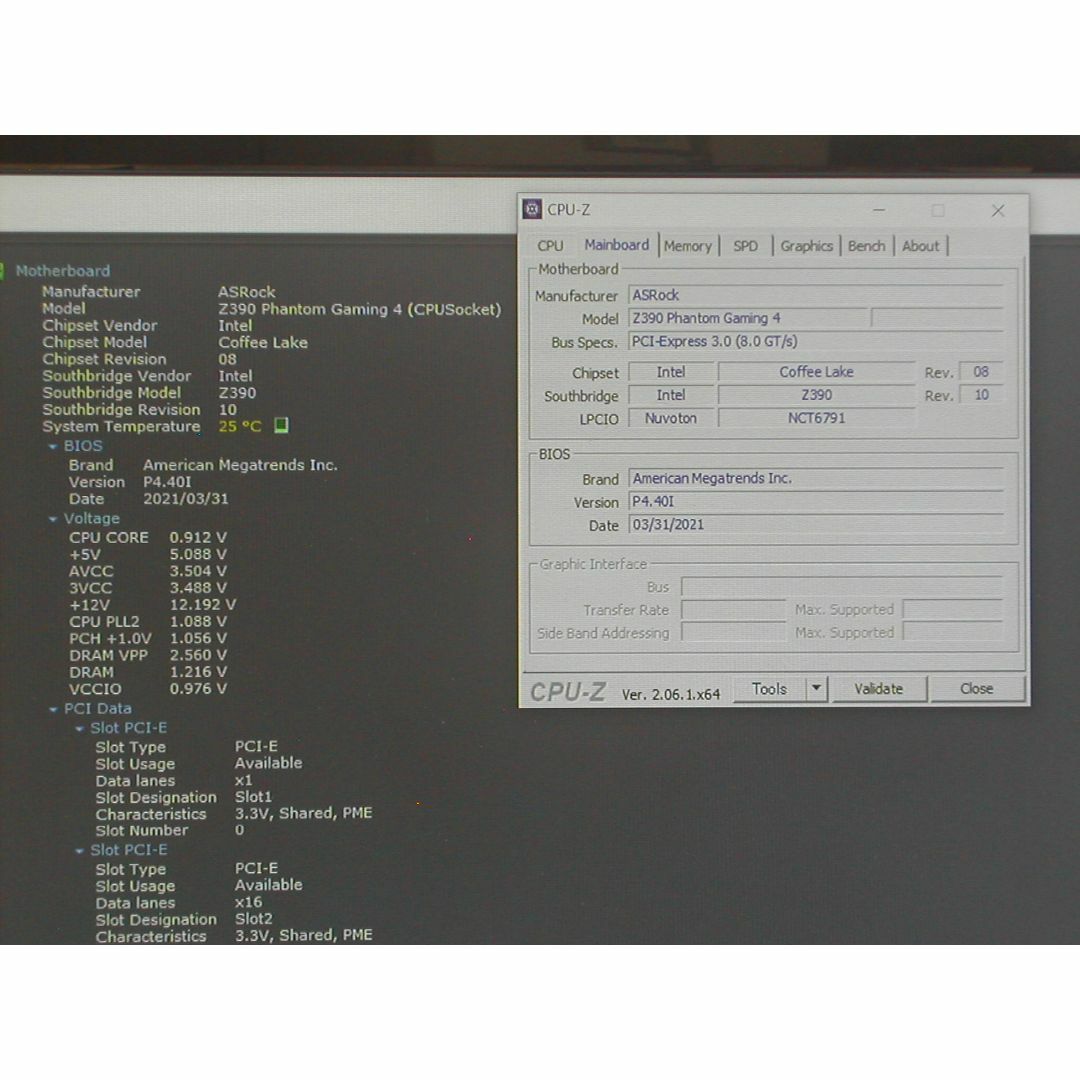The width and height of the screenshot is (1080, 1080).
Task: Click the Slot Number value '0'
Action: click(x=239, y=830)
